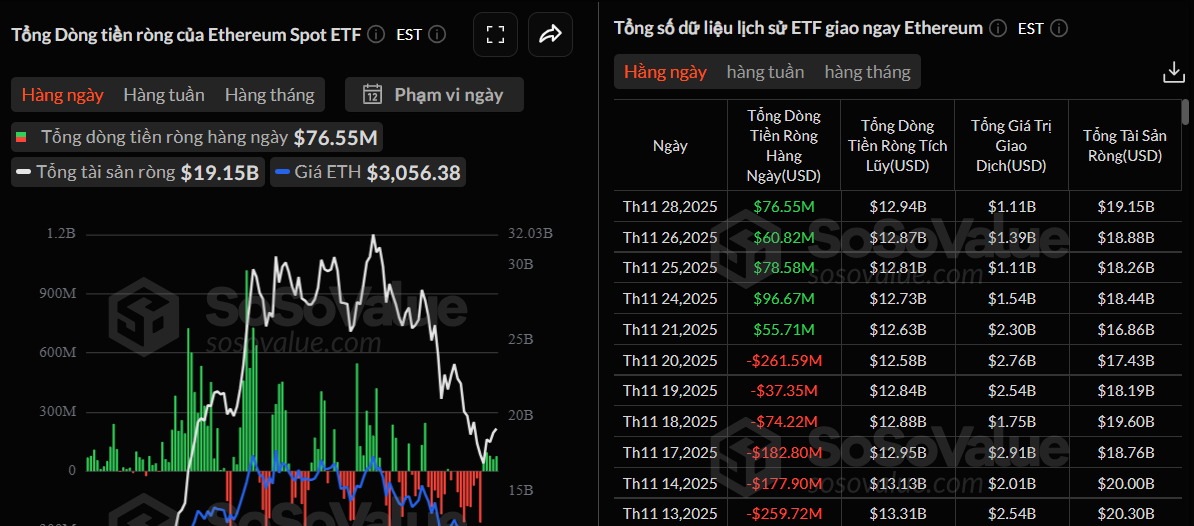Select the Th11 19,2025 date cell

[x=670, y=390]
